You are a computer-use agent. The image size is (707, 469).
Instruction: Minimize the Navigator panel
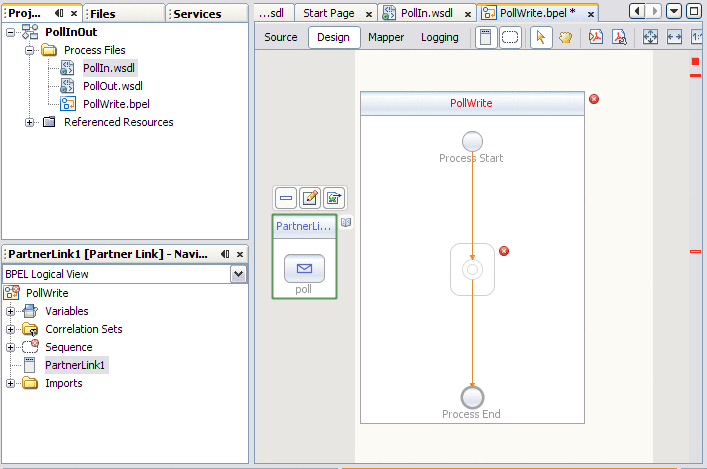coord(225,254)
